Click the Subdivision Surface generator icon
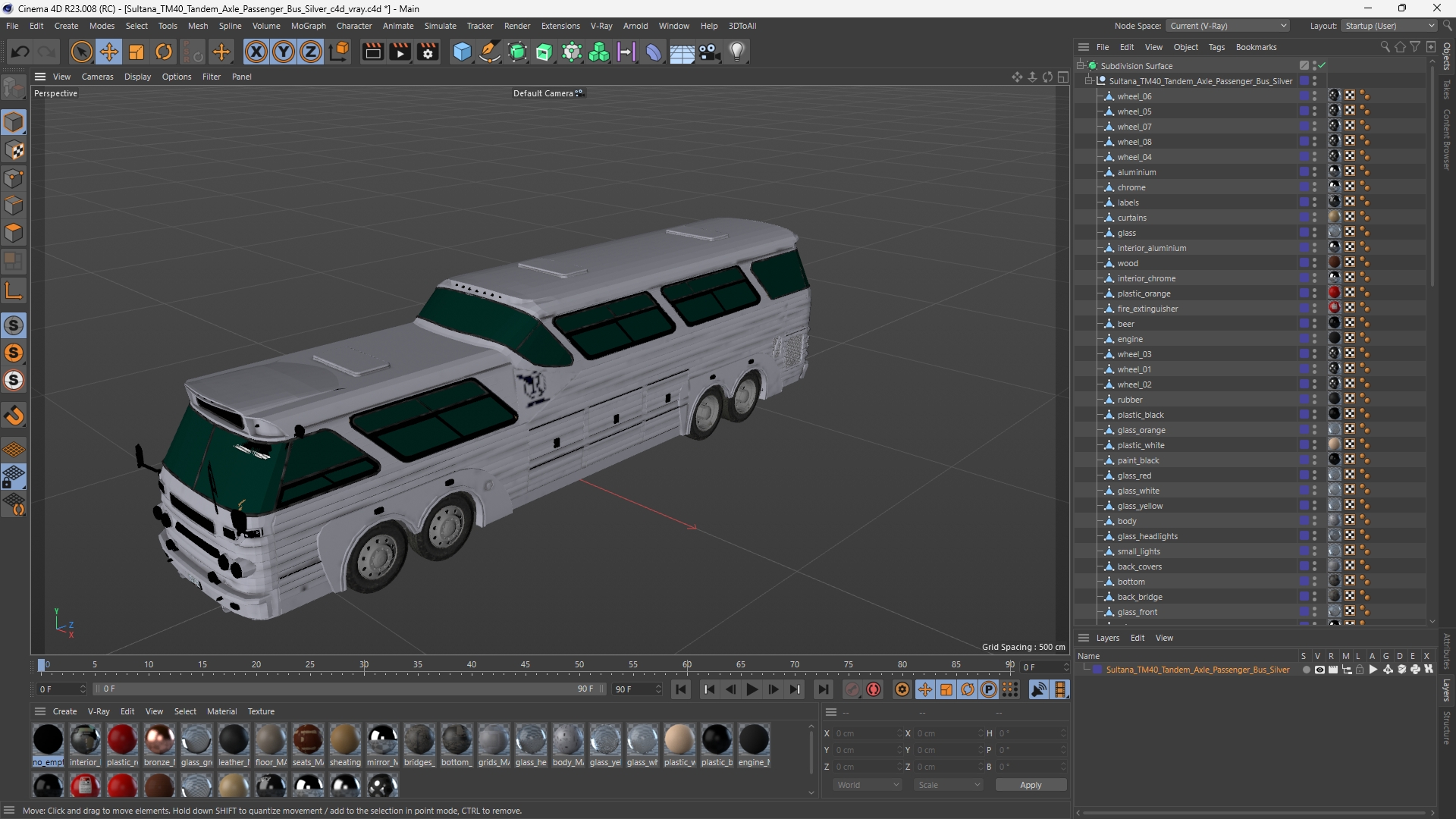Viewport: 1456px width, 819px height. pos(518,52)
